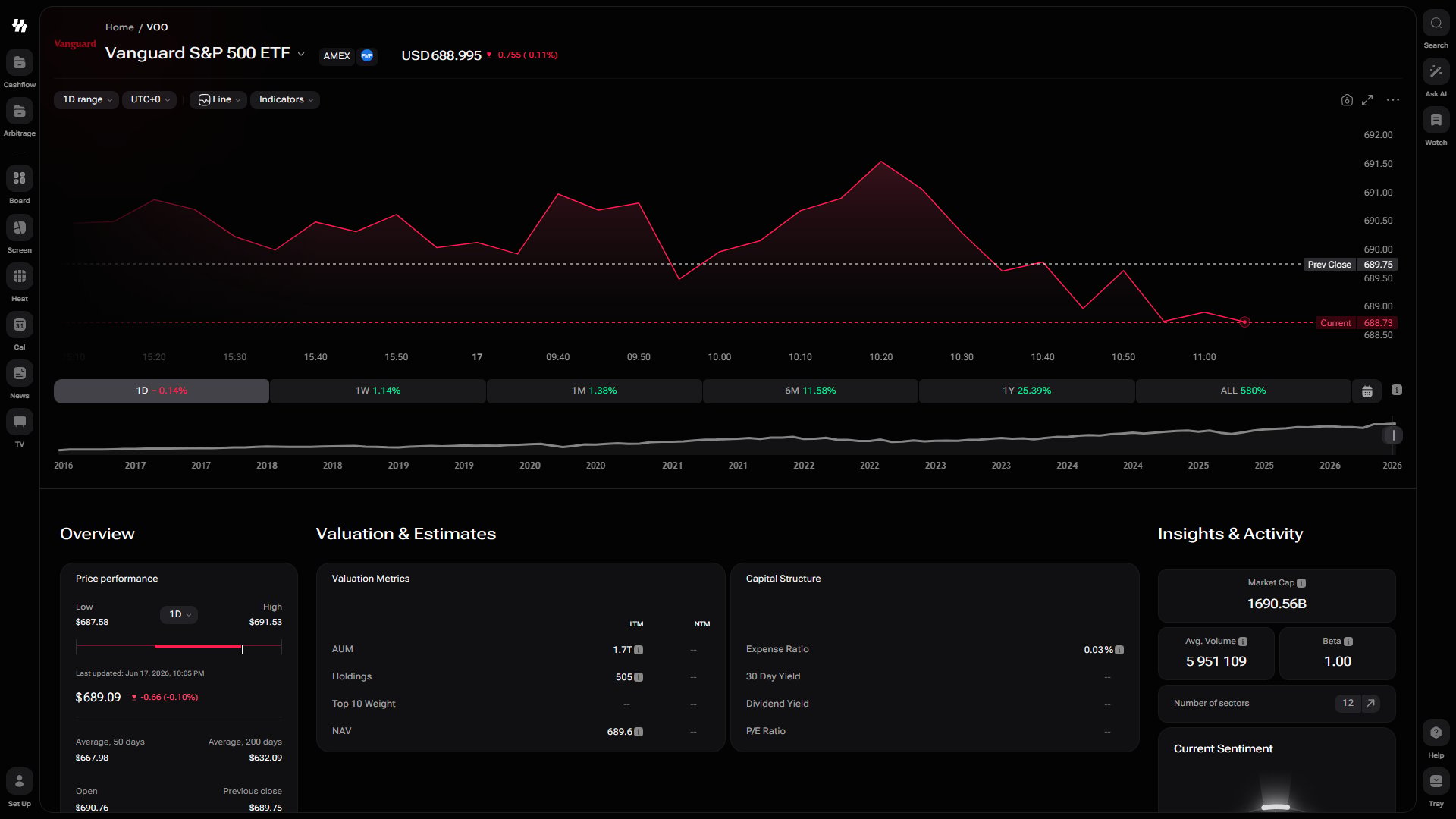The width and height of the screenshot is (1456, 819).
Task: Select the ALL 580% tab
Action: pyautogui.click(x=1243, y=391)
